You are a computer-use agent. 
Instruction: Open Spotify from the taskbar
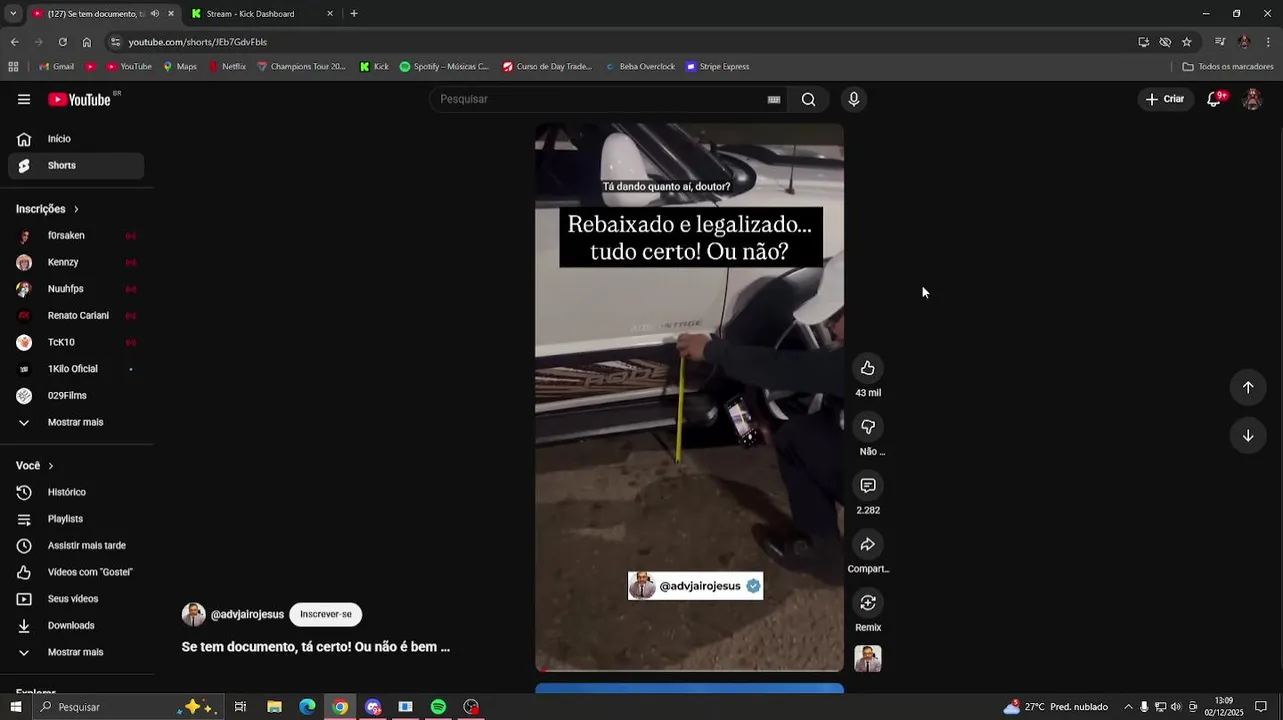pyautogui.click(x=438, y=707)
